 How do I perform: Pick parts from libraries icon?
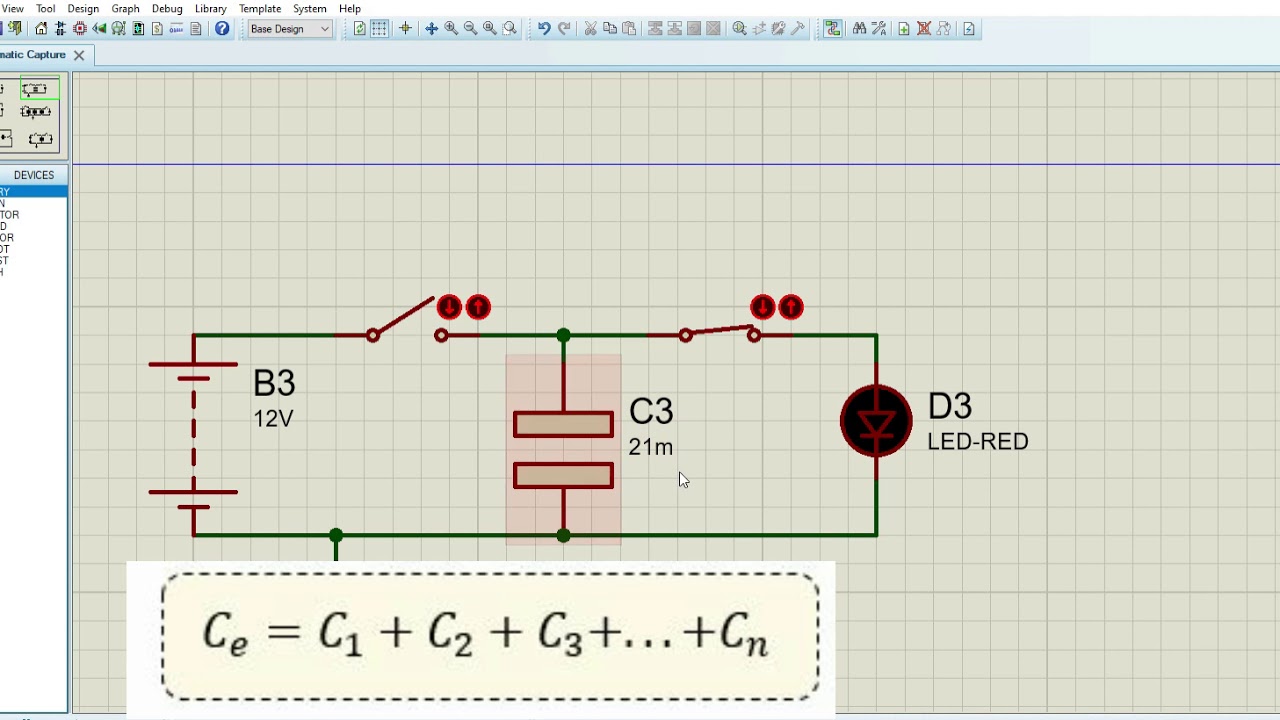[739, 29]
